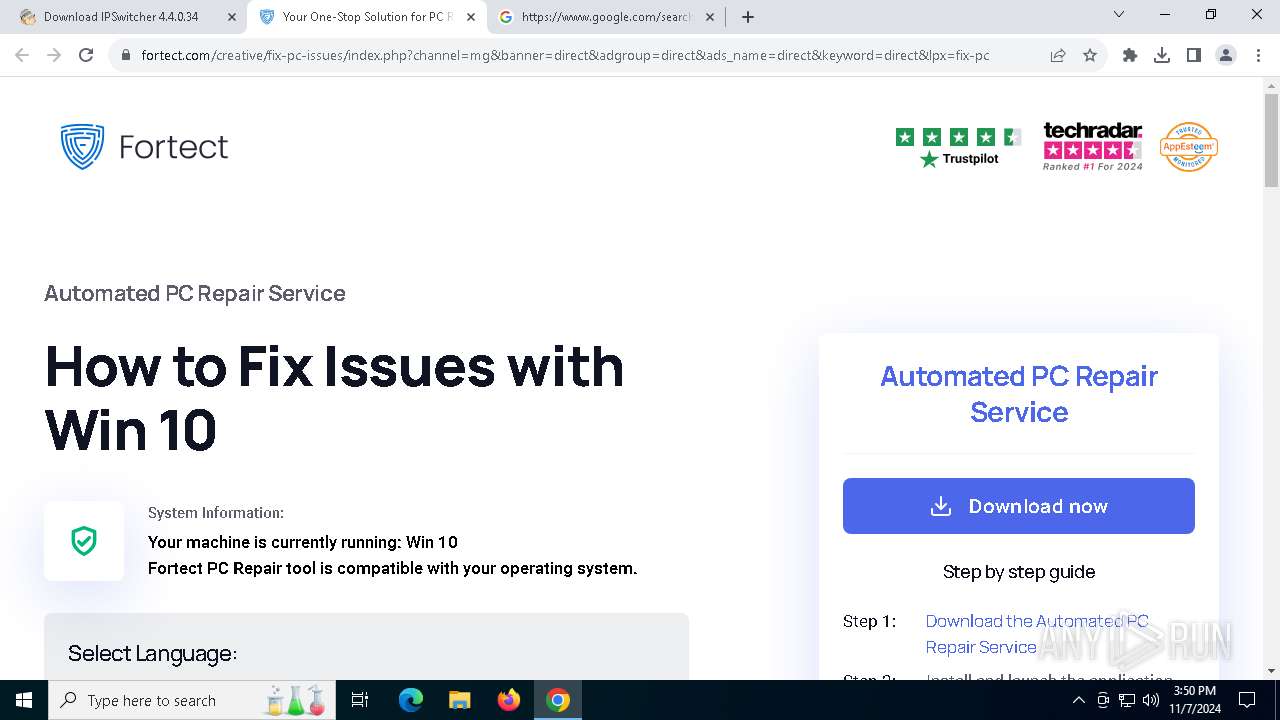Click the fortect.com address bar
The width and height of the screenshot is (1280, 720).
(565, 56)
